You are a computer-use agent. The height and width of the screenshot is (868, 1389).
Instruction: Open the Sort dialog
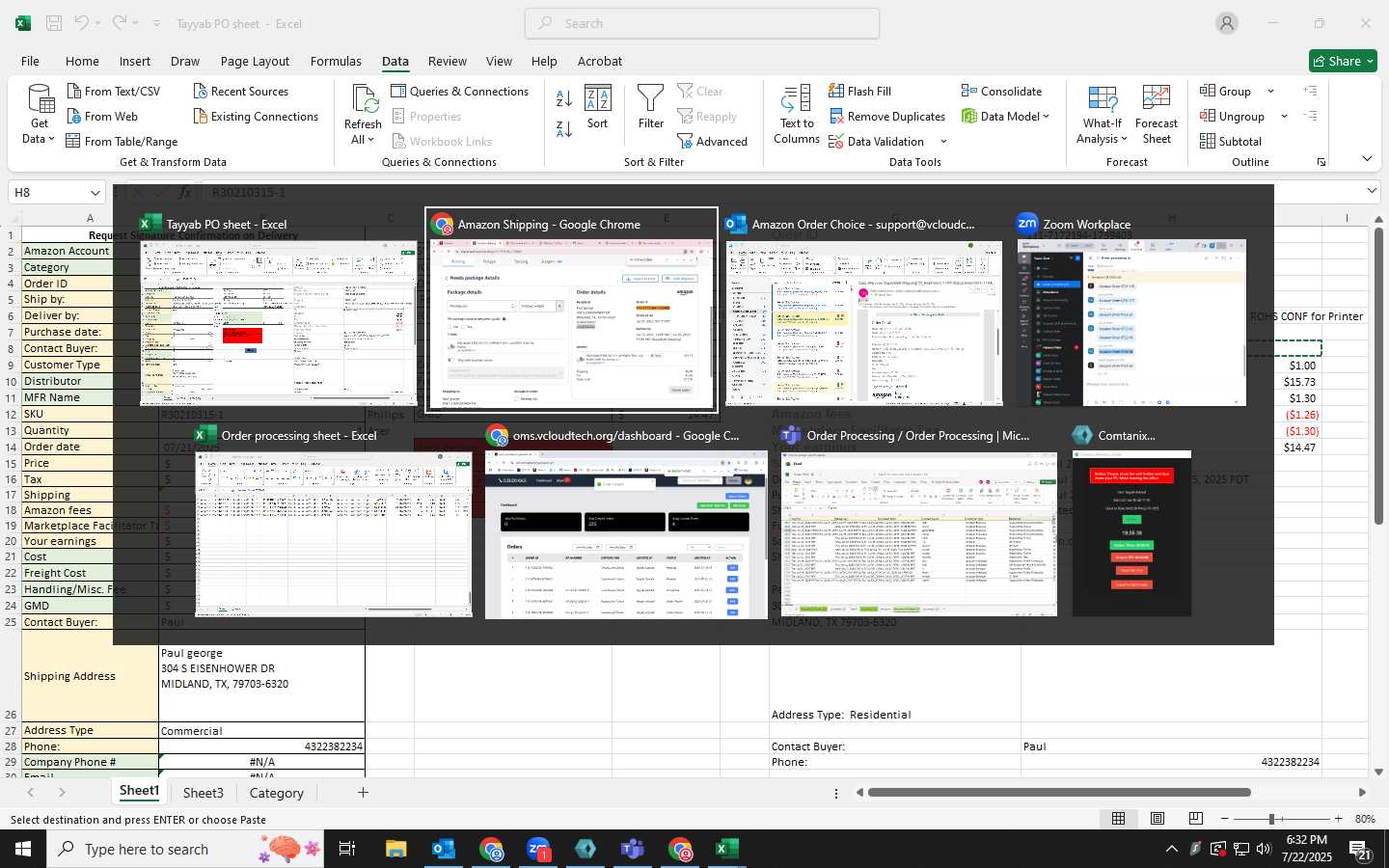click(x=598, y=107)
